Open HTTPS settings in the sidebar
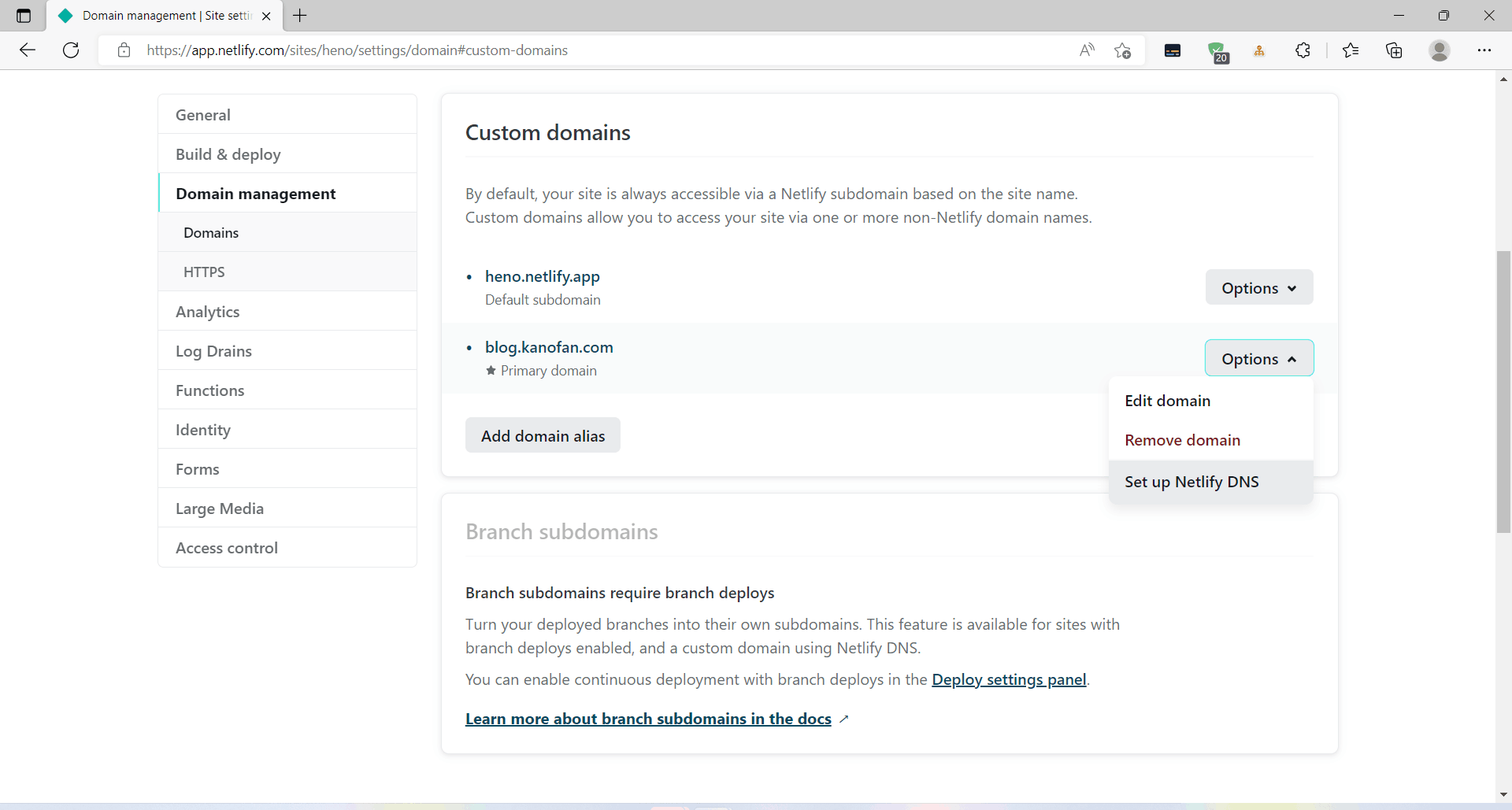This screenshot has width=1512, height=810. coord(204,272)
